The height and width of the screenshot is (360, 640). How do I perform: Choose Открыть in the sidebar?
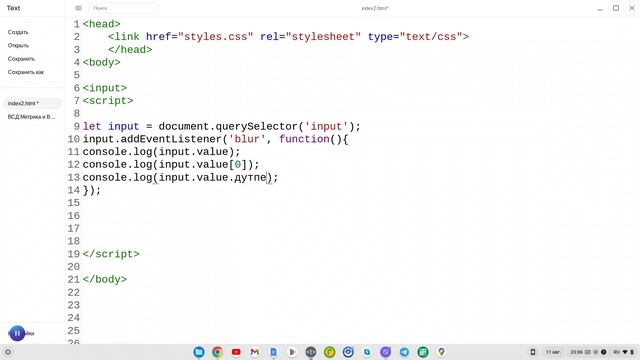pyautogui.click(x=18, y=45)
